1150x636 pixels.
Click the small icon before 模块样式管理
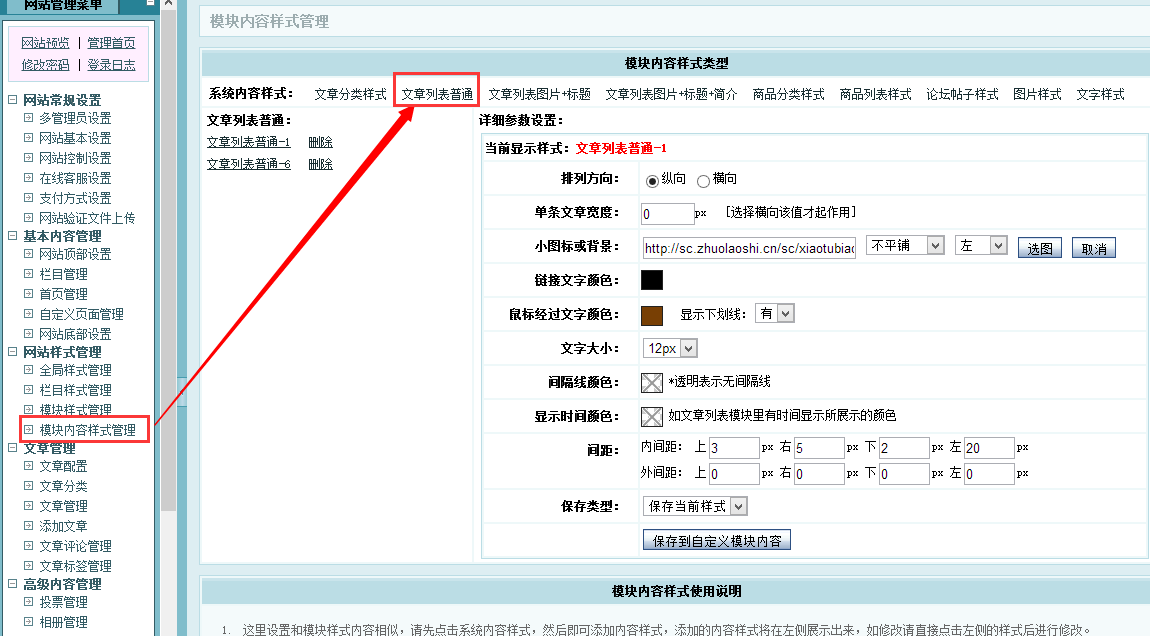pos(29,410)
